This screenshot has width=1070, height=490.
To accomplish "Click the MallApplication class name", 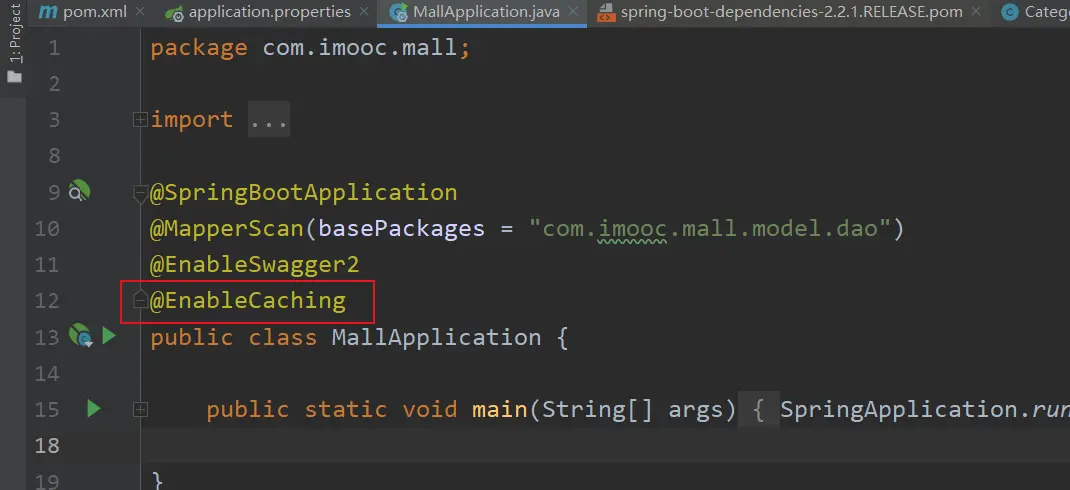I will (436, 337).
